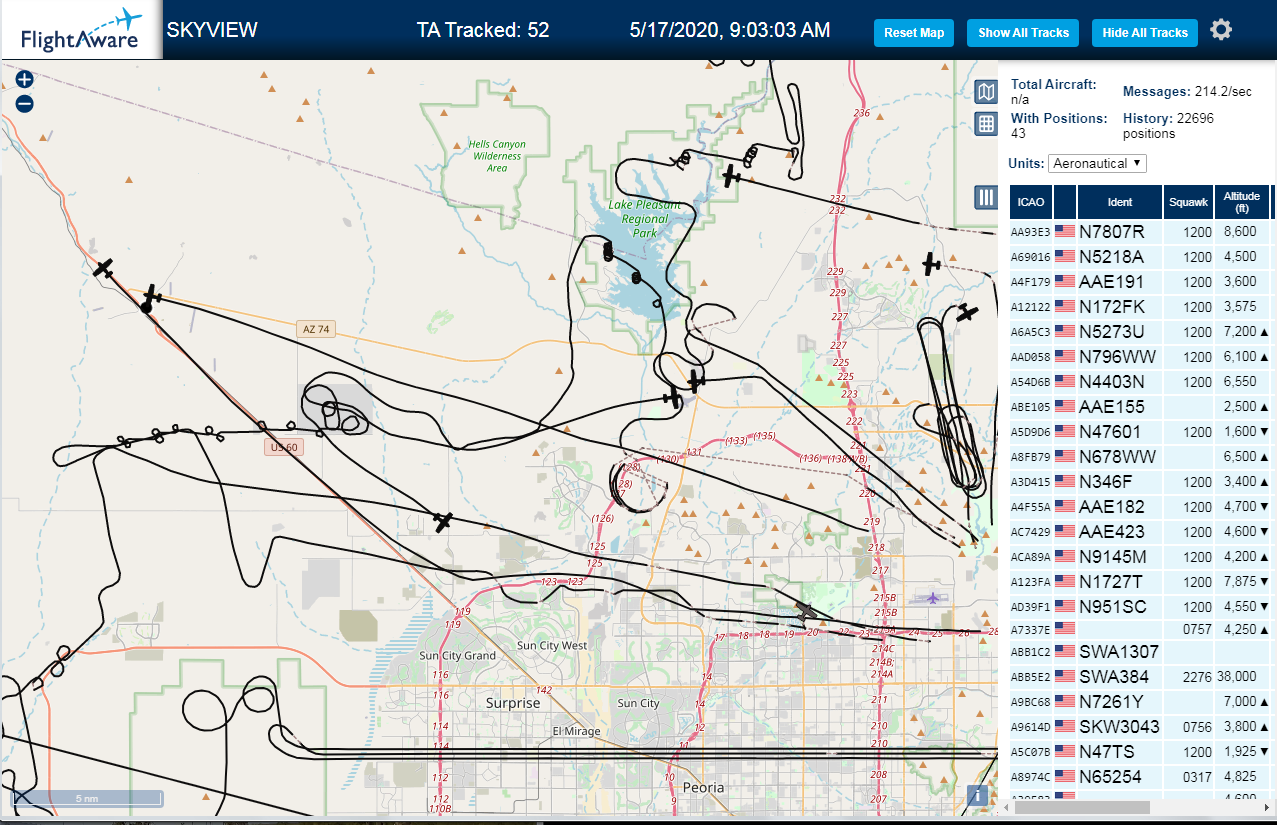Select the aircraft icon next to AZ 74 junction dot

coord(151,296)
